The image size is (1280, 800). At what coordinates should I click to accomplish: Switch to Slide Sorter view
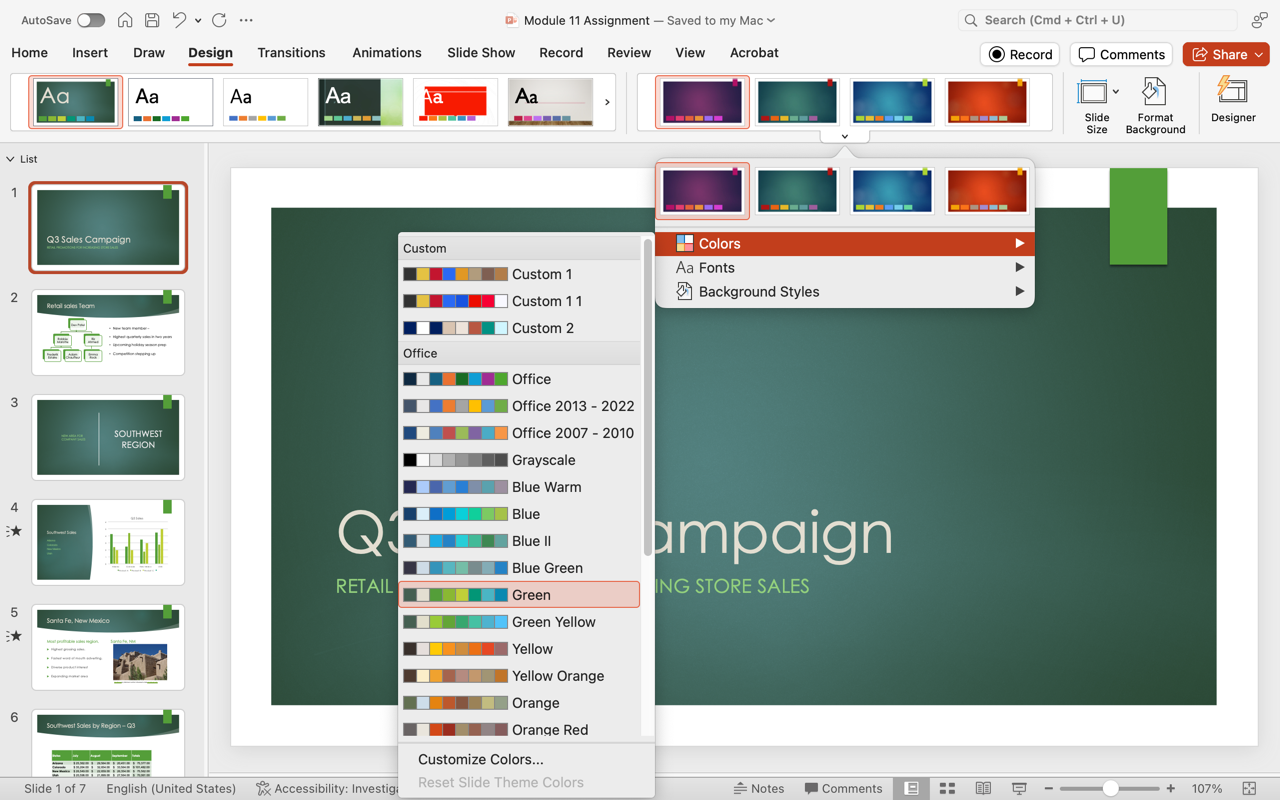pyautogui.click(x=947, y=788)
